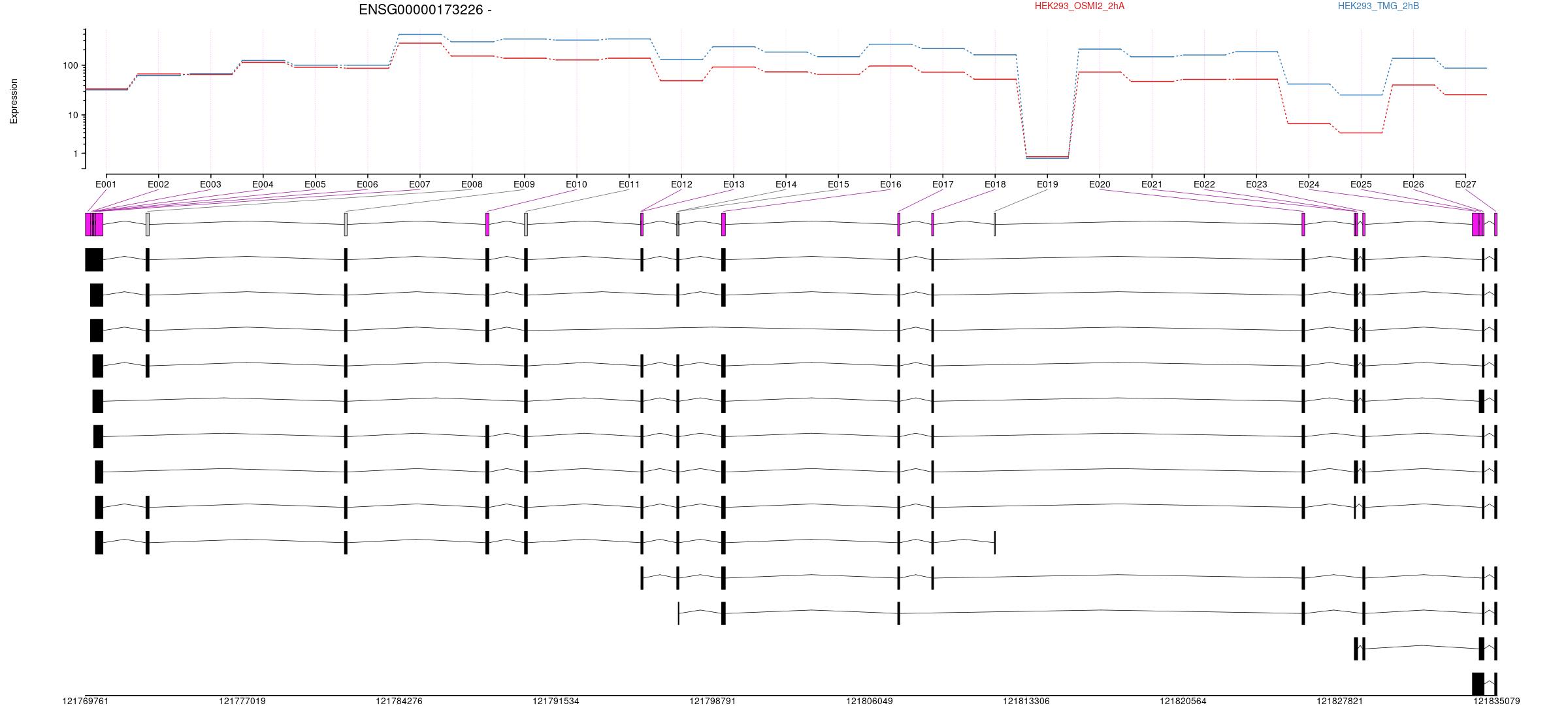The height and width of the screenshot is (712, 1568).
Task: Select the HEK293_TMG_2hB legend label
Action: pyautogui.click(x=1378, y=6)
